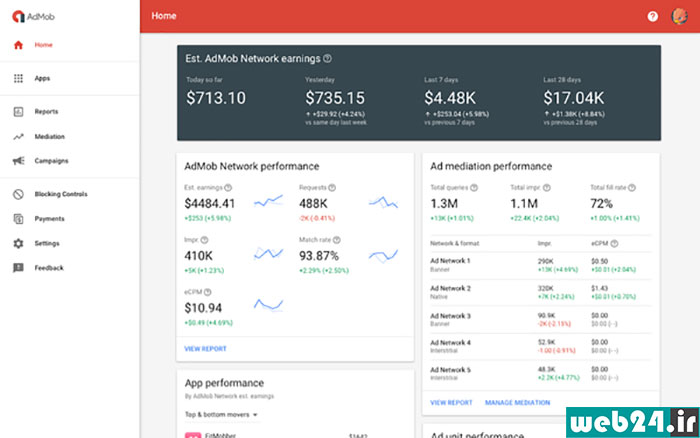Screen dimensions: 700x438
Task: Click the help icon next to Est. earnings
Action: coord(228,188)
